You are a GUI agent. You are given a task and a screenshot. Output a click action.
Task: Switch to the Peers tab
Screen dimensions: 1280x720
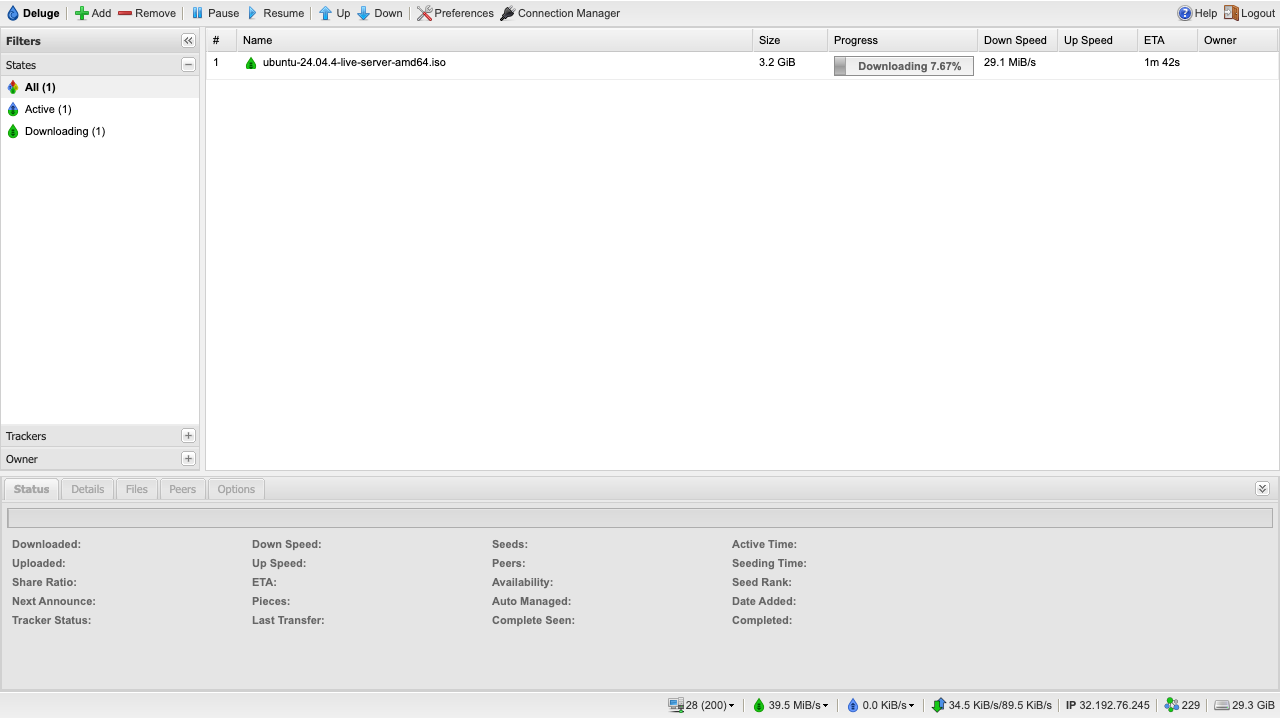pos(183,489)
